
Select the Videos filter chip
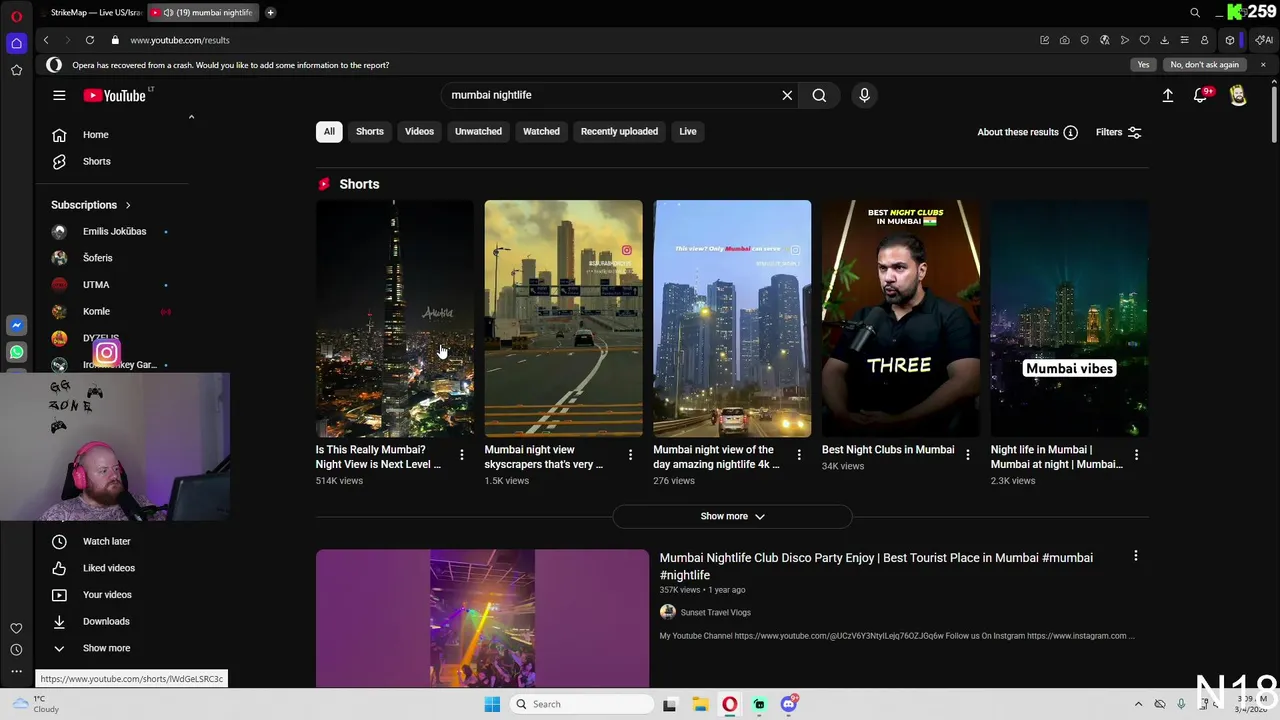tap(419, 131)
